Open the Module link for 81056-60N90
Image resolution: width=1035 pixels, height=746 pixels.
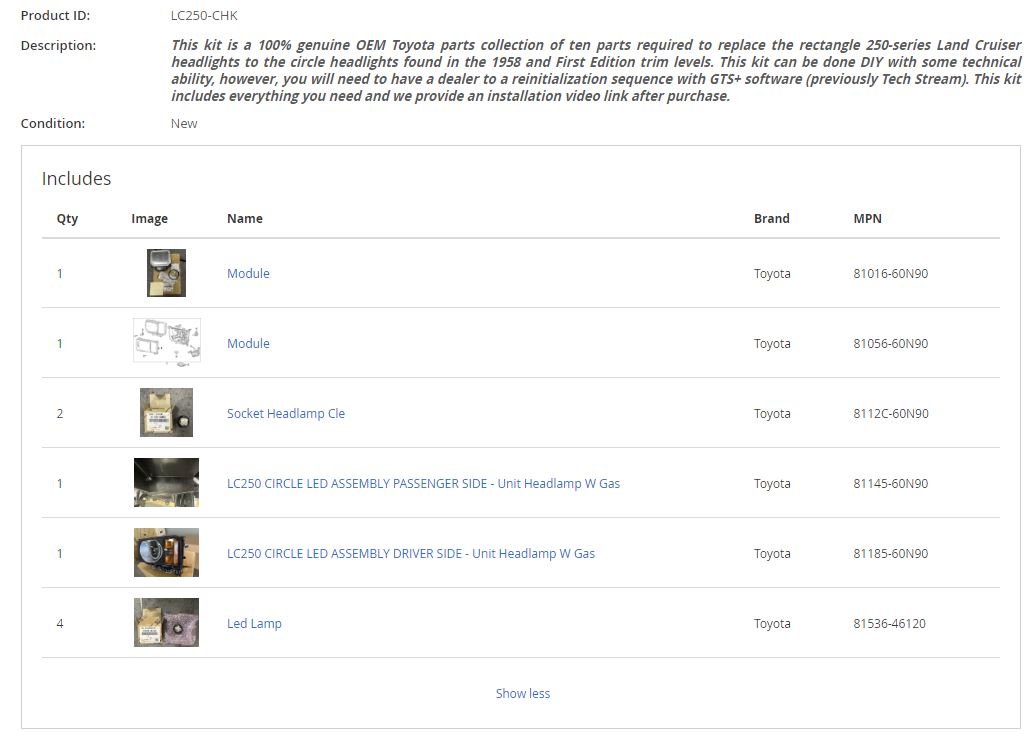point(248,343)
